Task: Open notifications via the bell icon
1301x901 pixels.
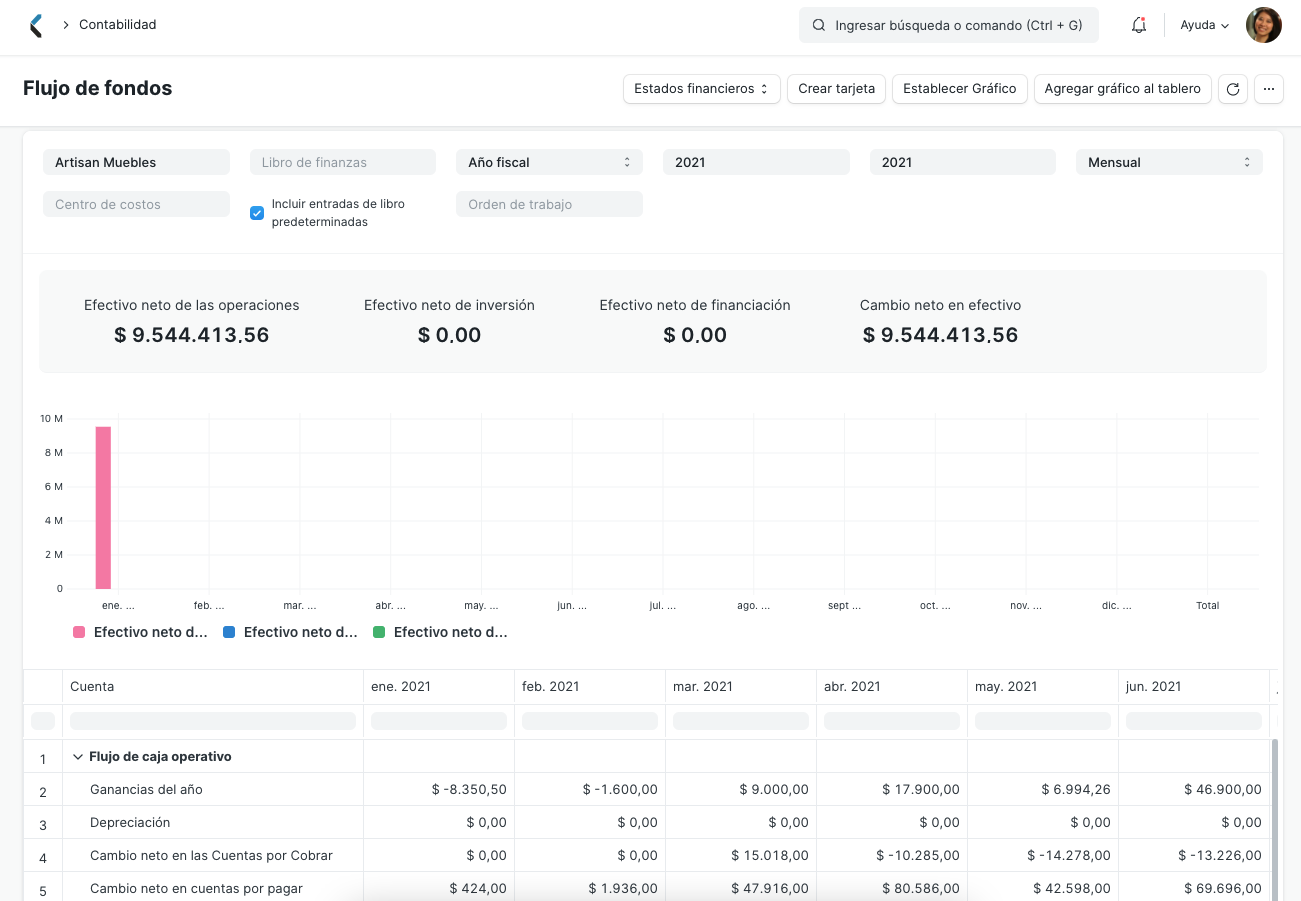Action: (1138, 24)
